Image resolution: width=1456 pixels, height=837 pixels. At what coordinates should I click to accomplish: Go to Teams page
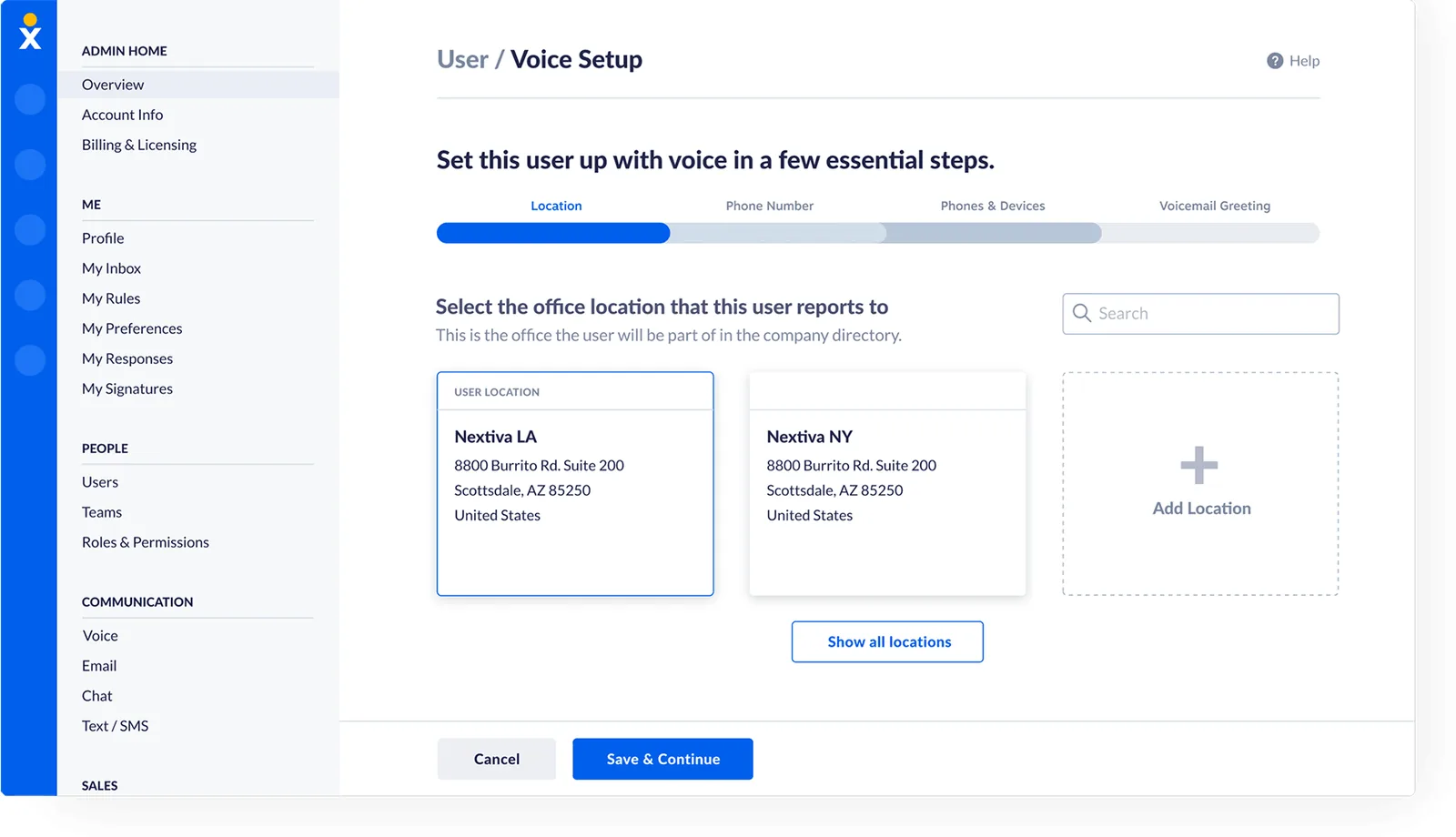point(102,512)
